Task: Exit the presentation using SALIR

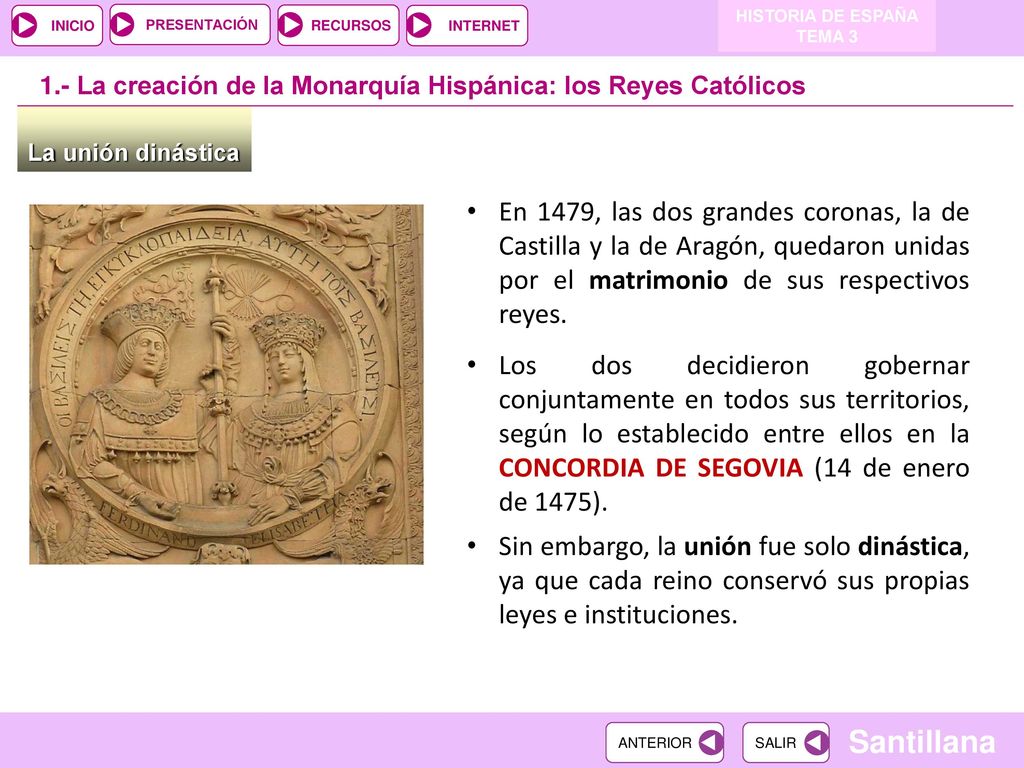Action: pos(786,742)
